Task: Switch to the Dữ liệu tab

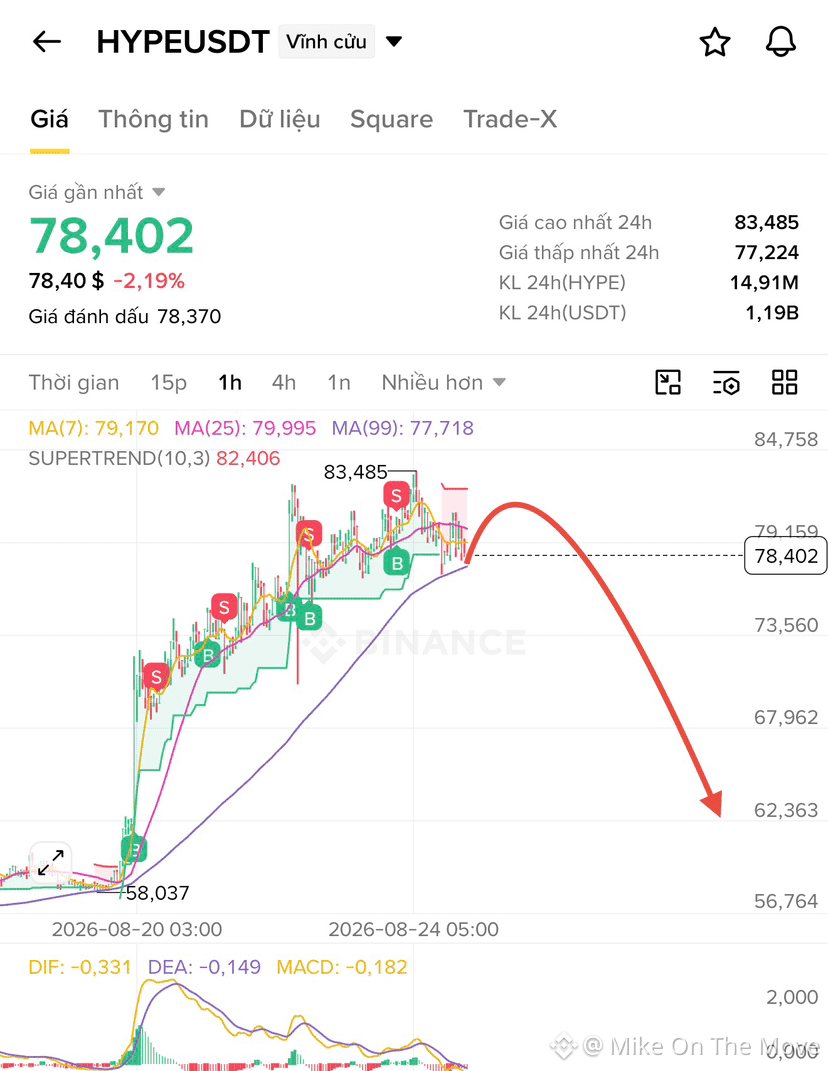Action: tap(279, 120)
